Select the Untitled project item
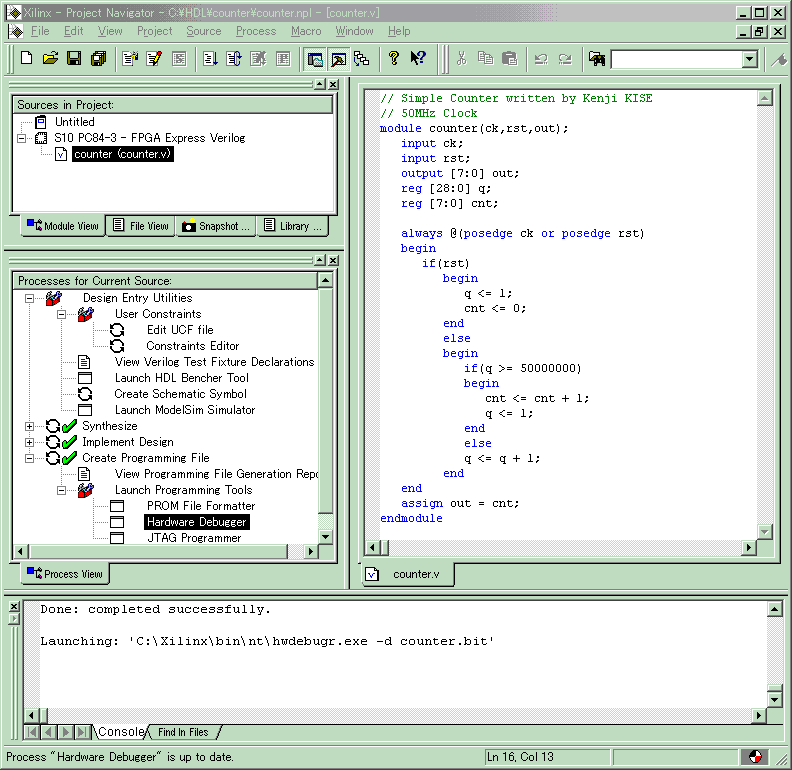The image size is (792, 770). tap(75, 122)
